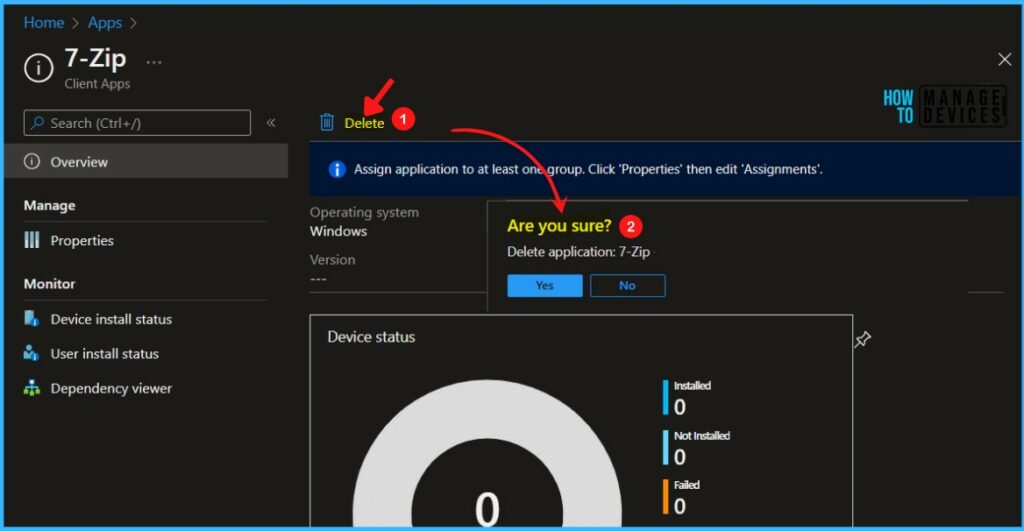Focus the Search (Ctrl+/) box

[137, 123]
